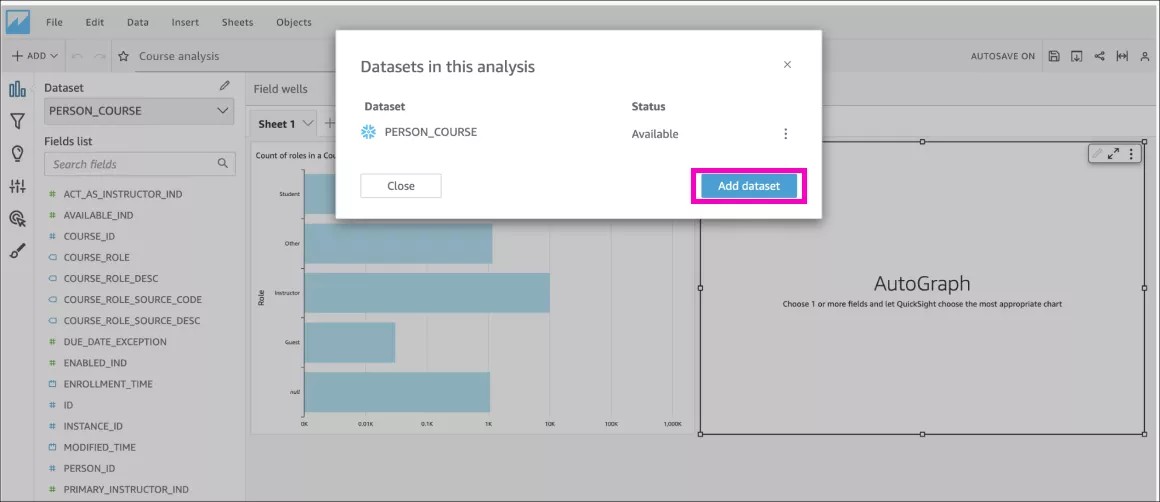The width and height of the screenshot is (1160, 502).
Task: Expand the PERSON_COURSE dataset dropdown
Action: click(223, 111)
